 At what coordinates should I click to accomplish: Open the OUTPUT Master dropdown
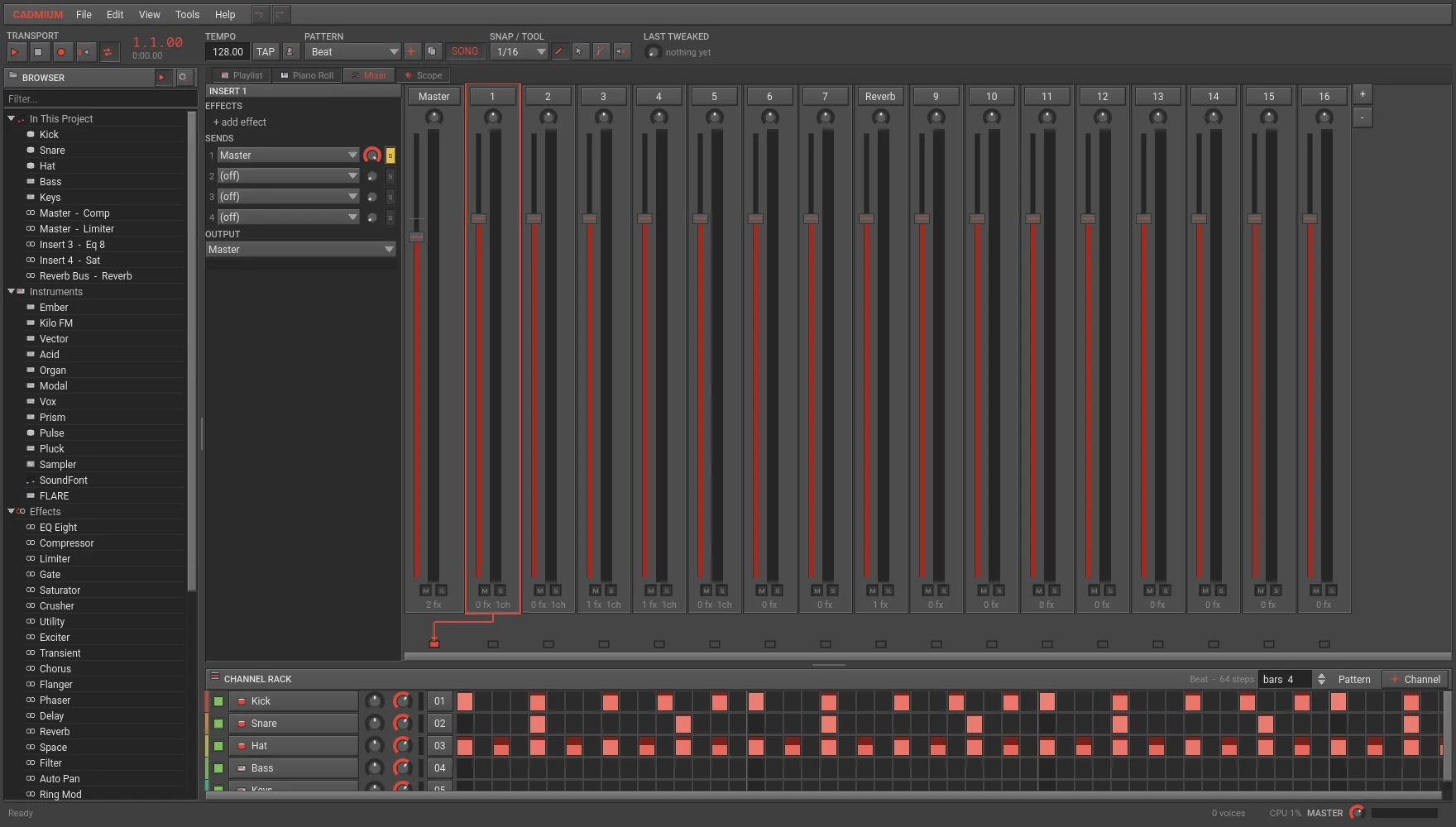(300, 249)
